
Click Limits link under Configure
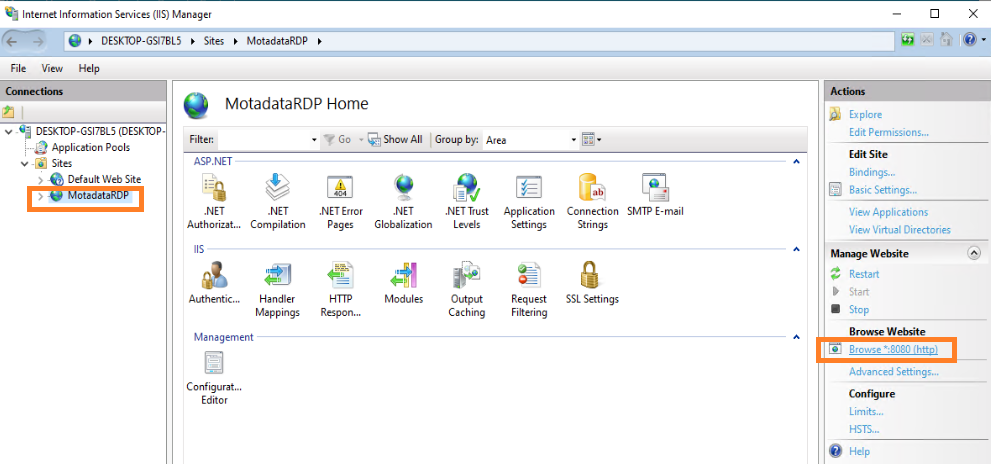click(866, 412)
